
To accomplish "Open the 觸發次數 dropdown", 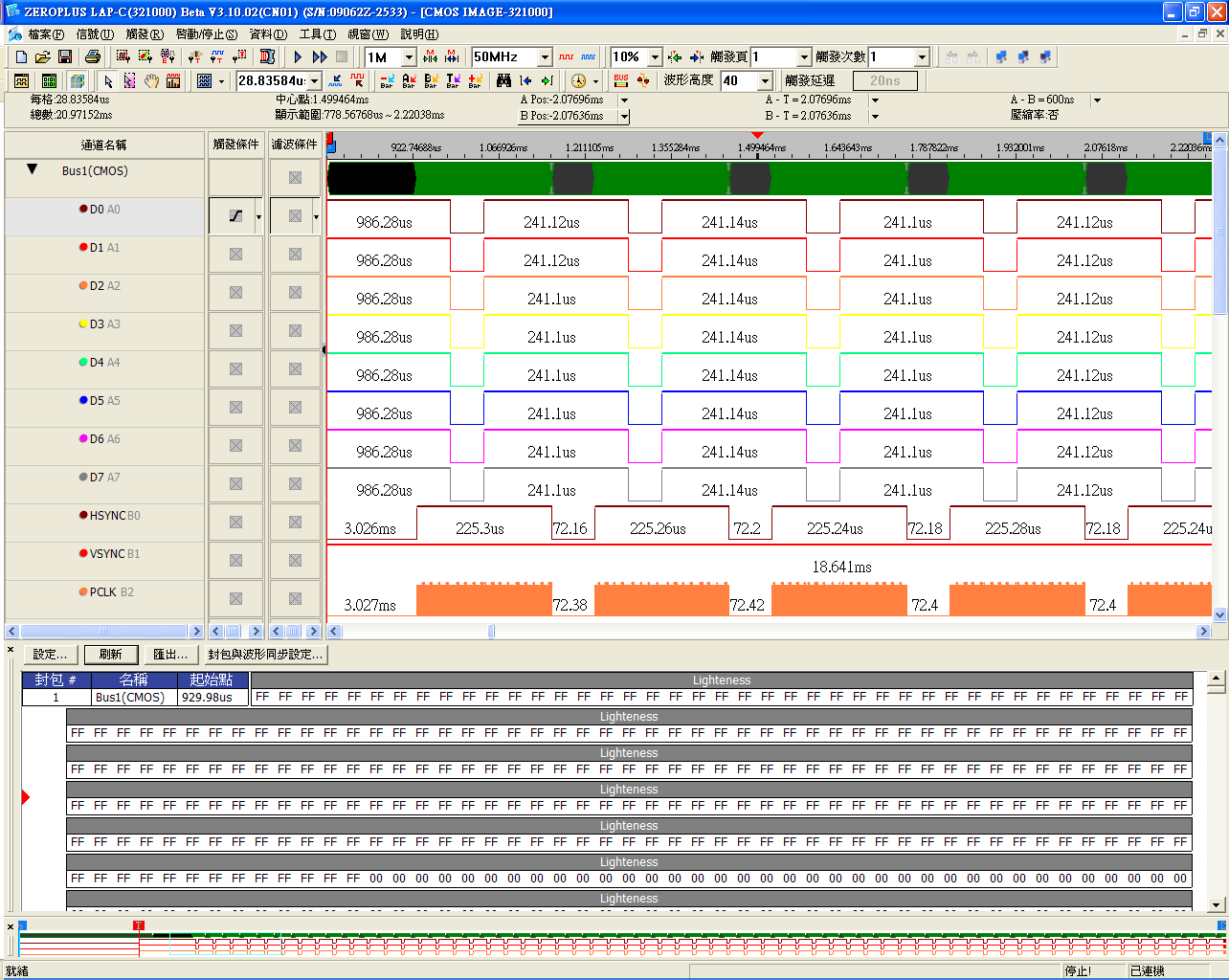I will click(x=922, y=57).
